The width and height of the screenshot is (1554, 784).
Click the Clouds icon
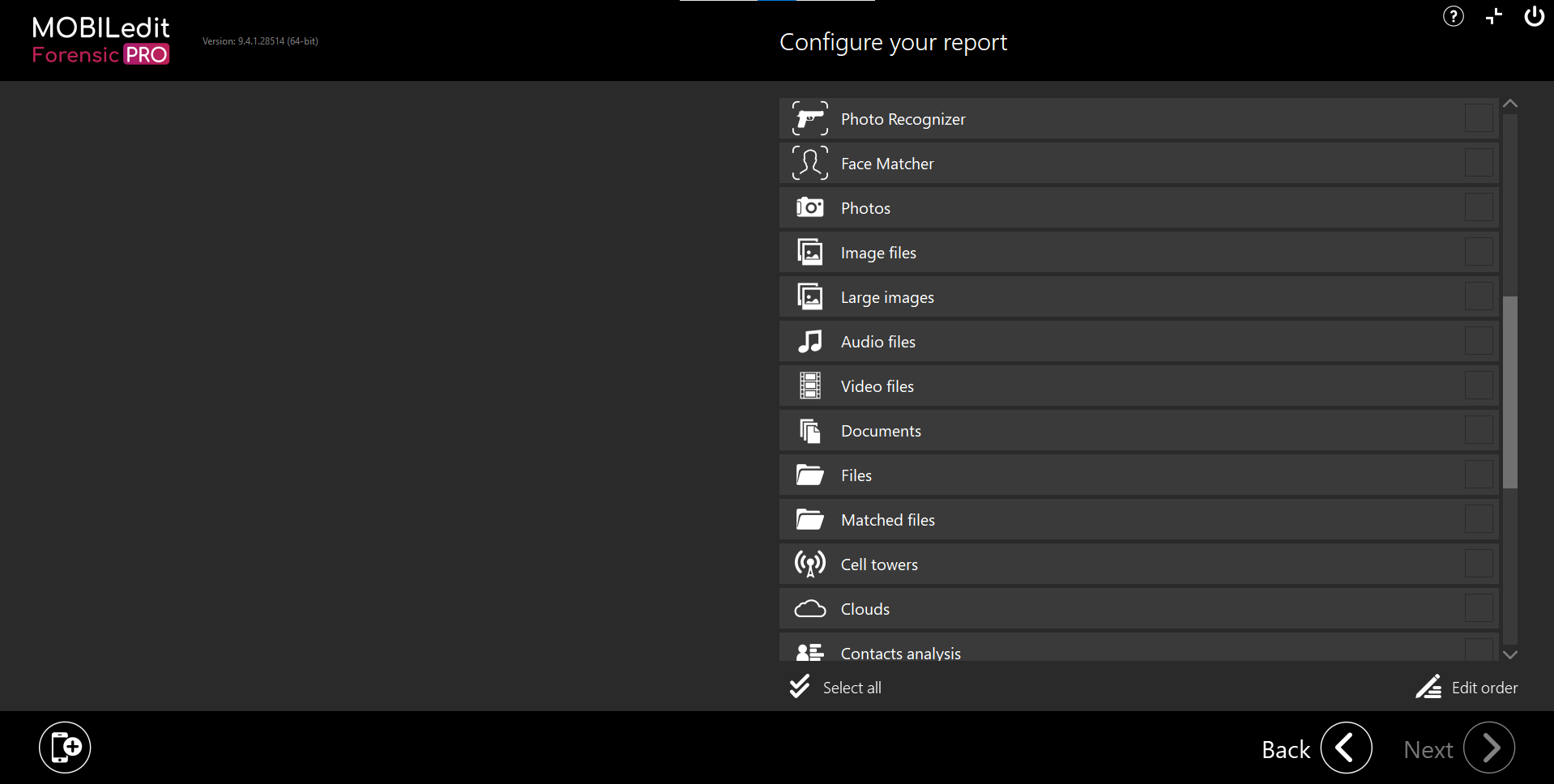pyautogui.click(x=809, y=609)
